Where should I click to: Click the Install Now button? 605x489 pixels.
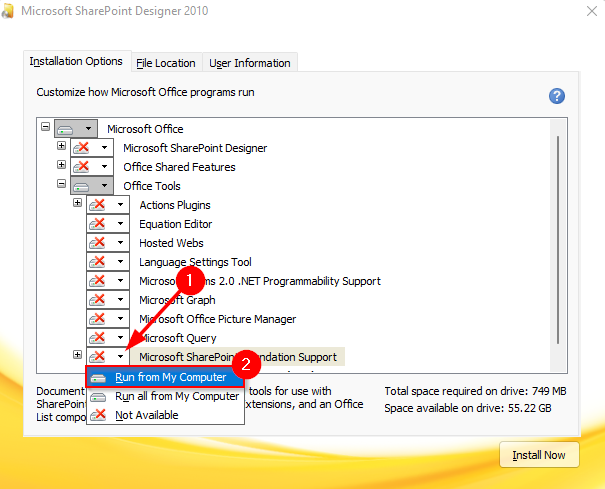coord(539,455)
